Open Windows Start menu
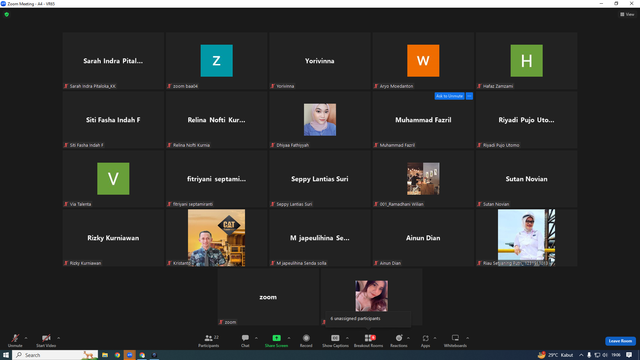The width and height of the screenshot is (640, 360). [6, 355]
